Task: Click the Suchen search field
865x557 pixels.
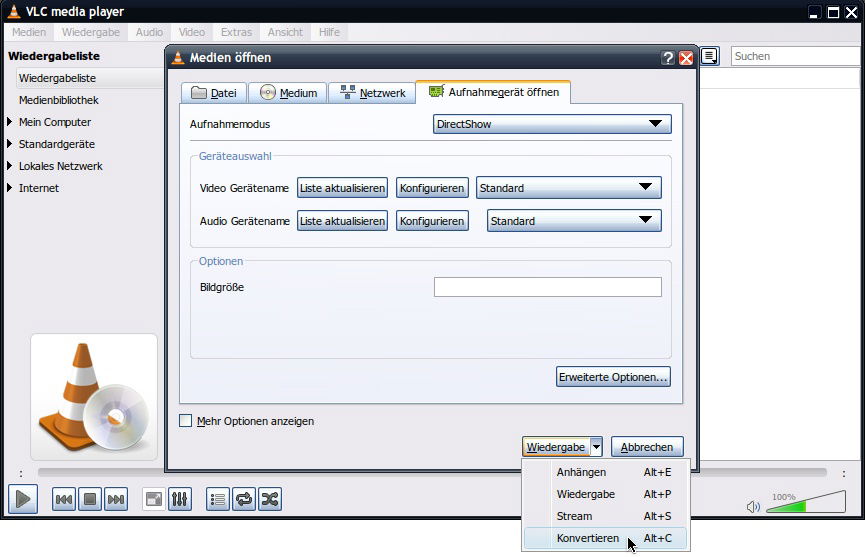Action: pyautogui.click(x=795, y=56)
